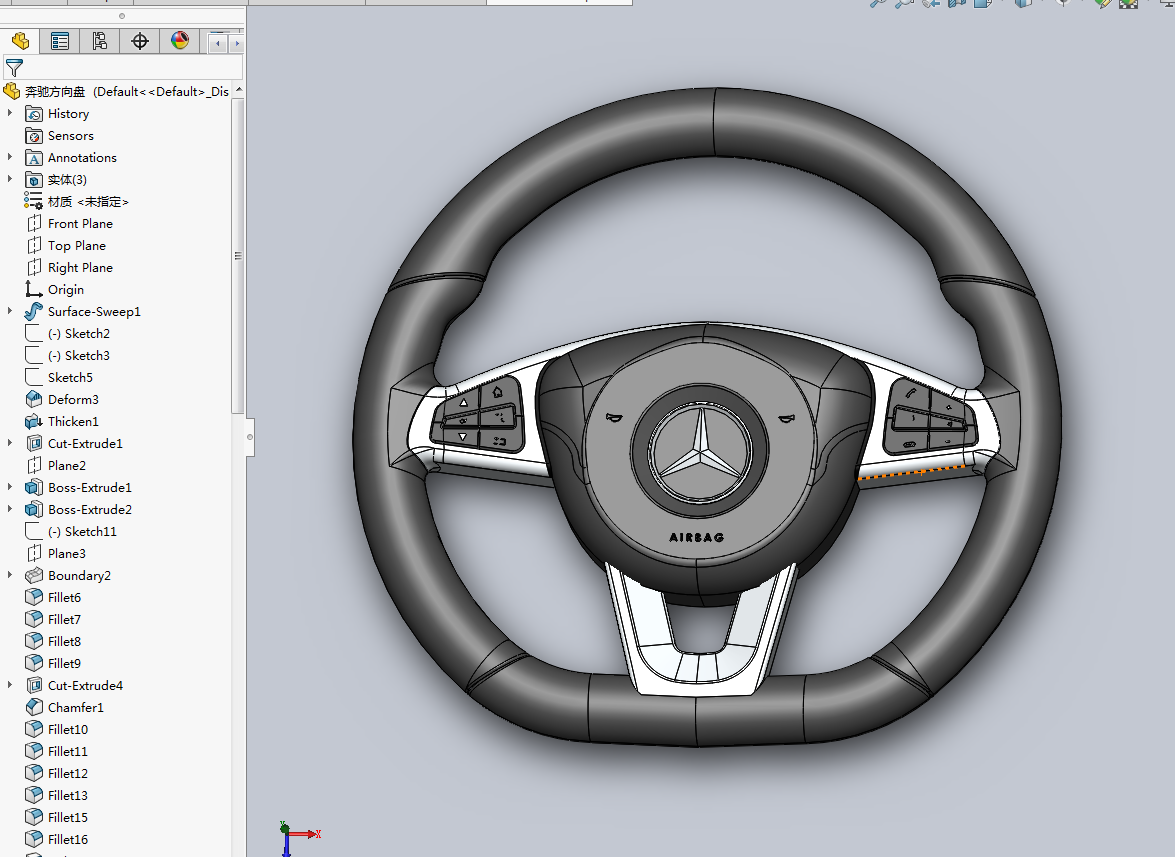Select Fillet7 in the tree

[64, 620]
